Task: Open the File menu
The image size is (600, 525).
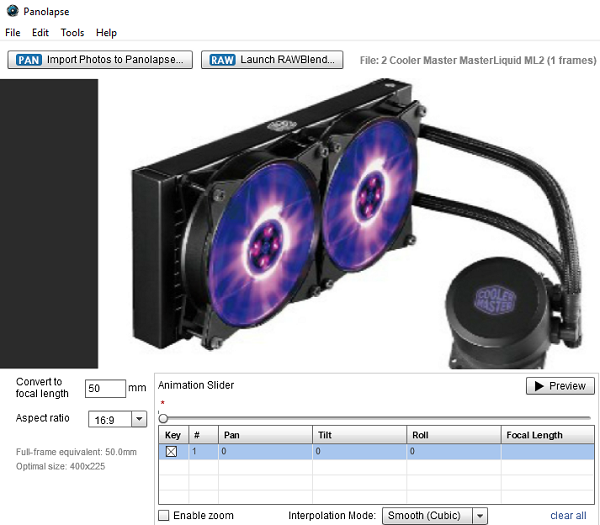Action: [13, 33]
